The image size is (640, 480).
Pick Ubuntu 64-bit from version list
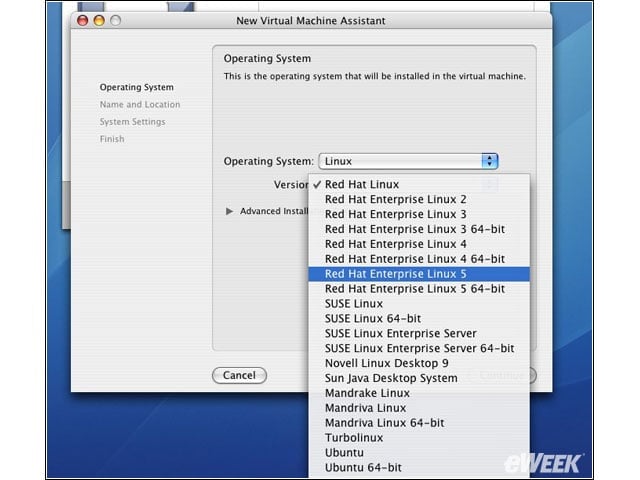[419, 467]
